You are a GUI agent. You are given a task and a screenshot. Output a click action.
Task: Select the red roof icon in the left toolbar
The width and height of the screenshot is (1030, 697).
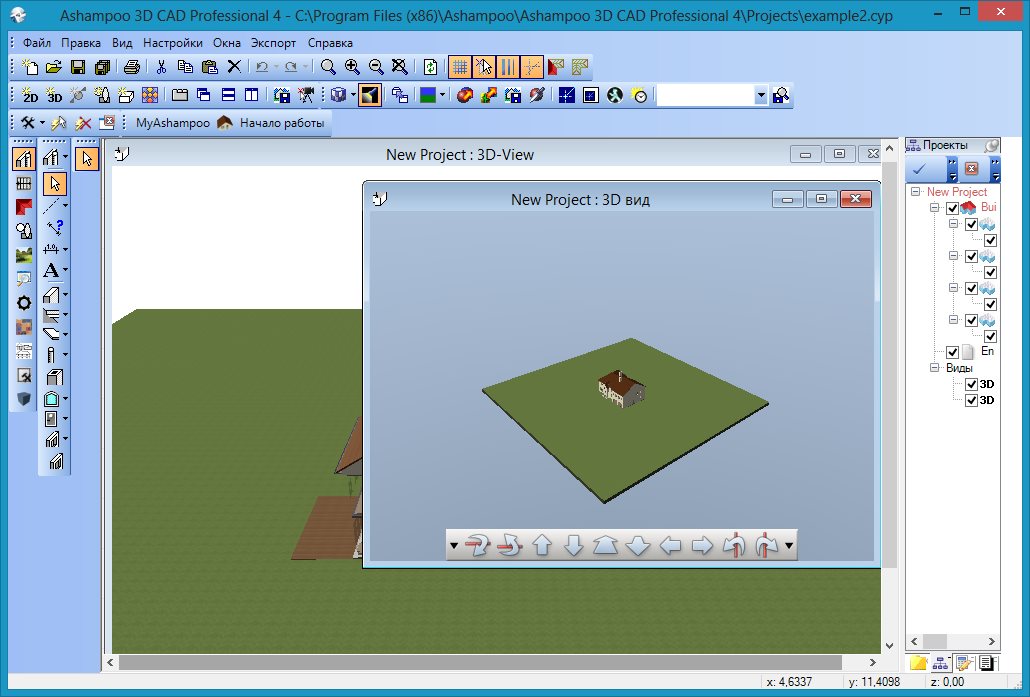(x=24, y=208)
